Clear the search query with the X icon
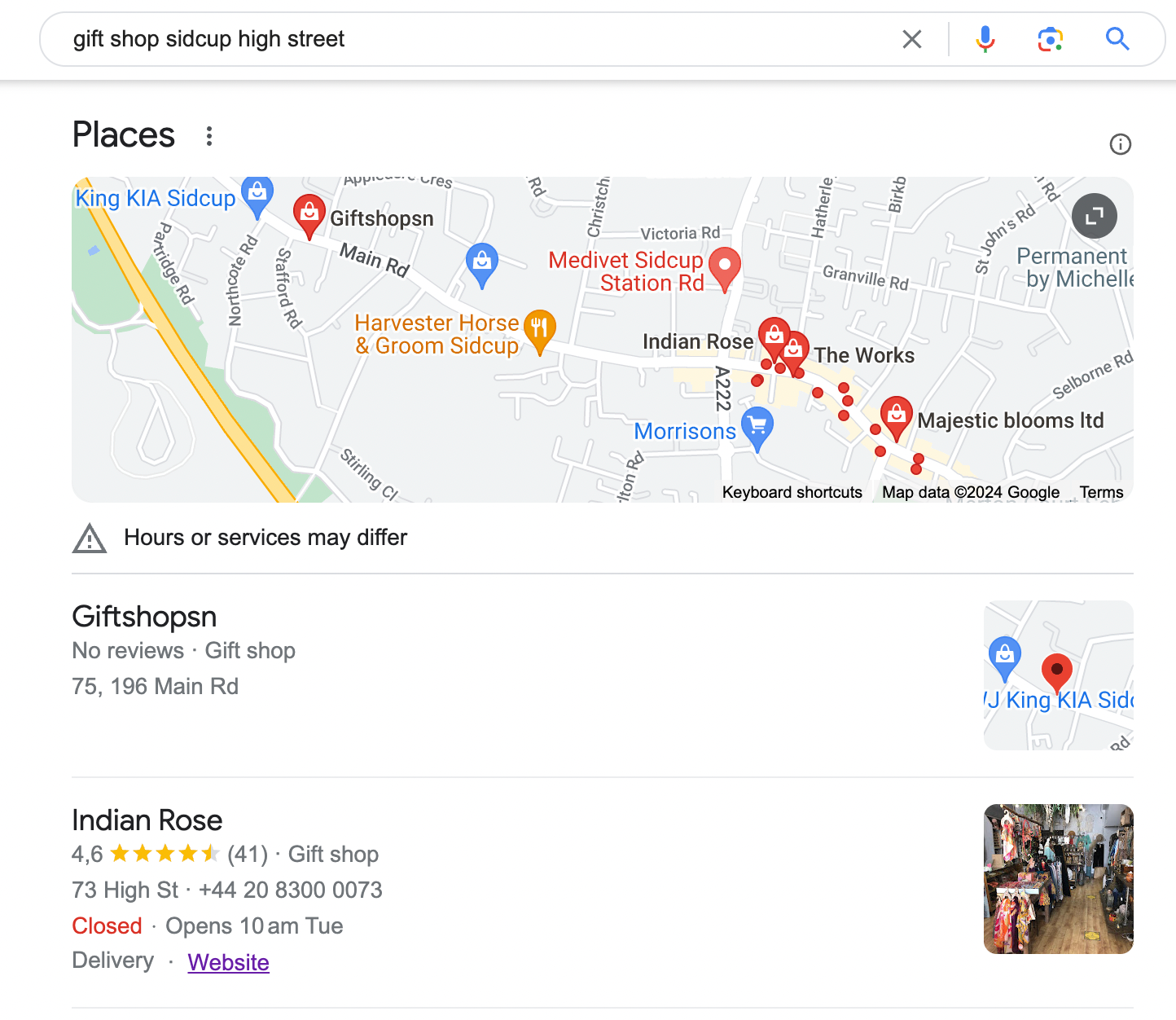Image resolution: width=1176 pixels, height=1020 pixels. point(911,38)
